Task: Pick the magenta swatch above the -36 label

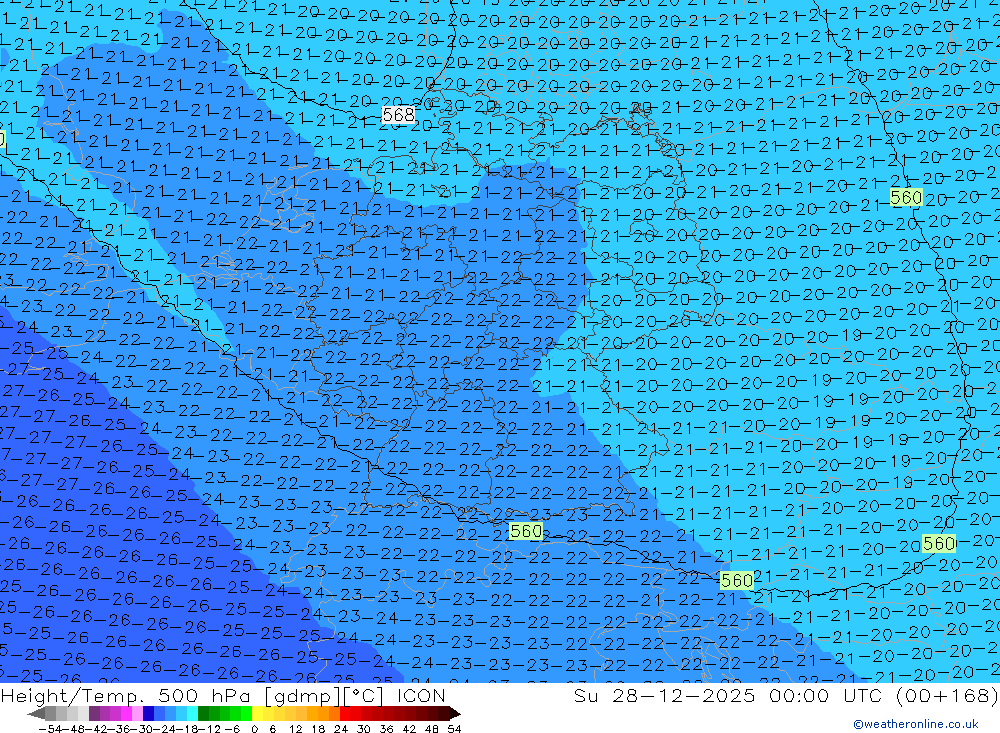Action: pyautogui.click(x=126, y=713)
